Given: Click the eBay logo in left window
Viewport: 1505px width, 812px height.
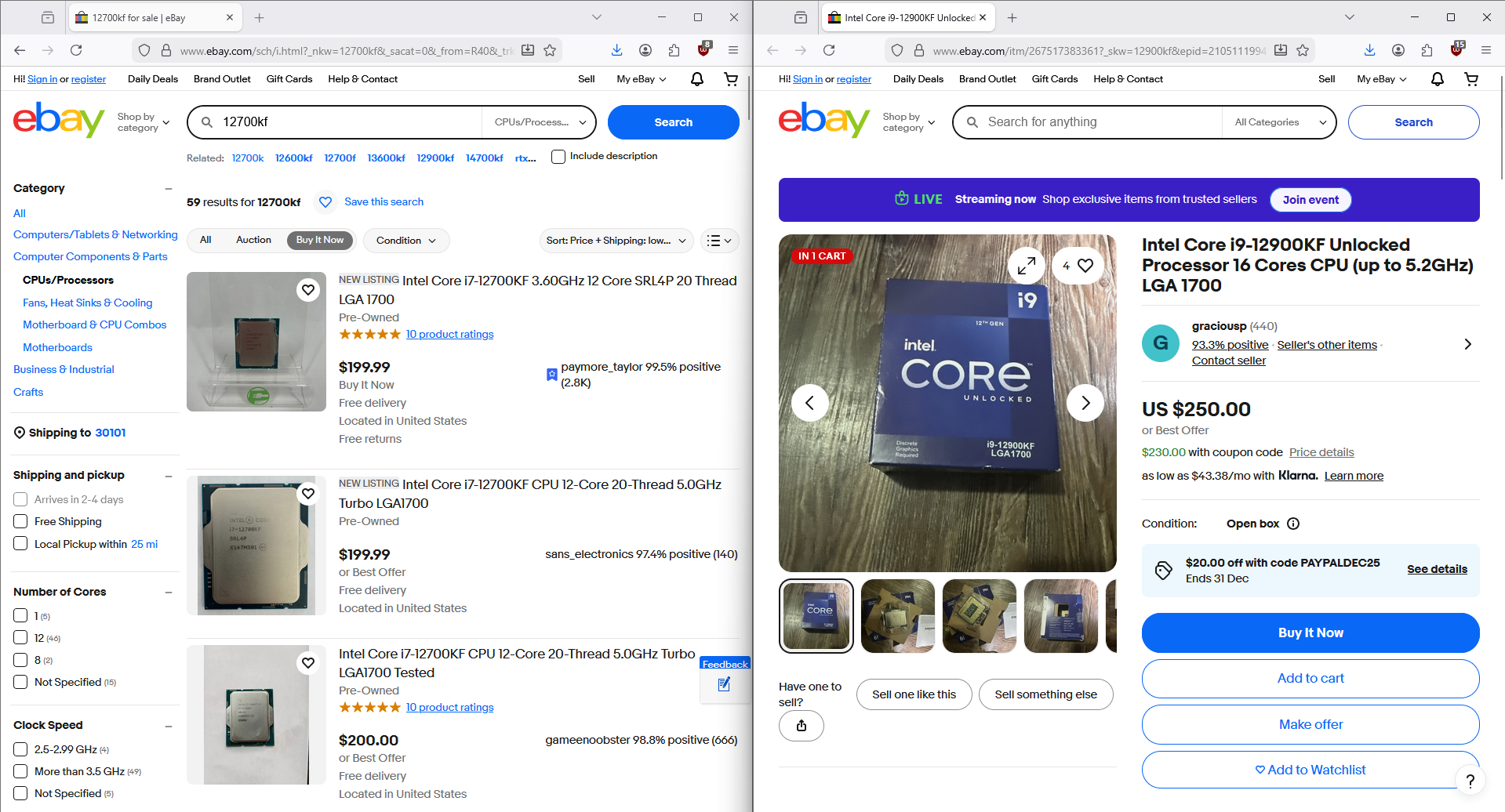Looking at the screenshot, I should coord(59,121).
